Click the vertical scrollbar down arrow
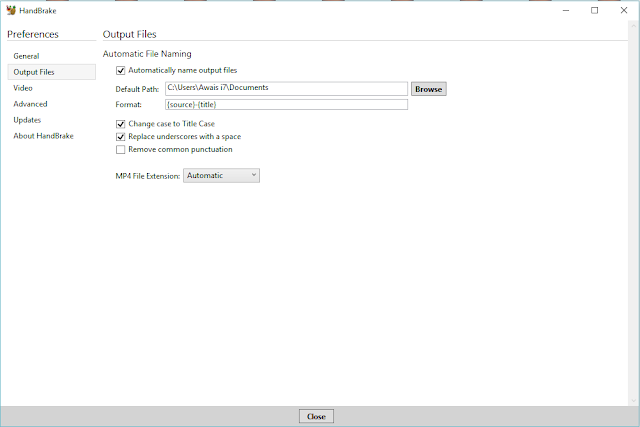 coord(633,401)
